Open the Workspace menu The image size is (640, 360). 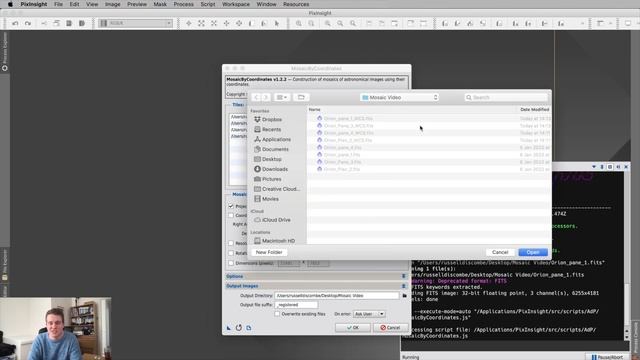click(236, 4)
